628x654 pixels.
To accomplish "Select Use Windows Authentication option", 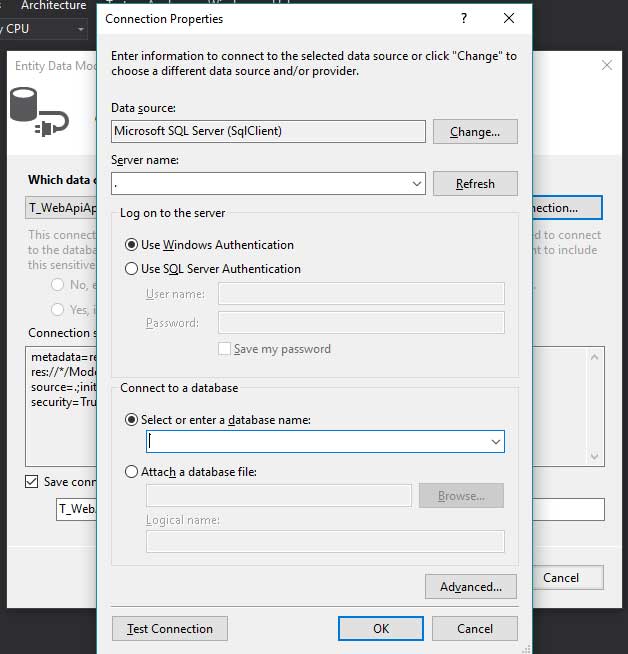I will tap(132, 245).
